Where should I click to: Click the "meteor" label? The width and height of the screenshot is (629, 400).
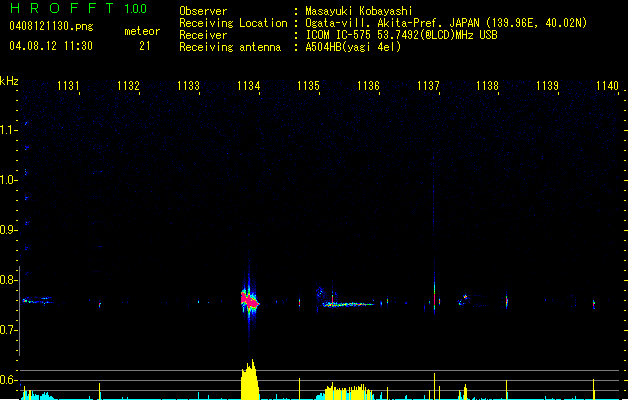pos(142,31)
